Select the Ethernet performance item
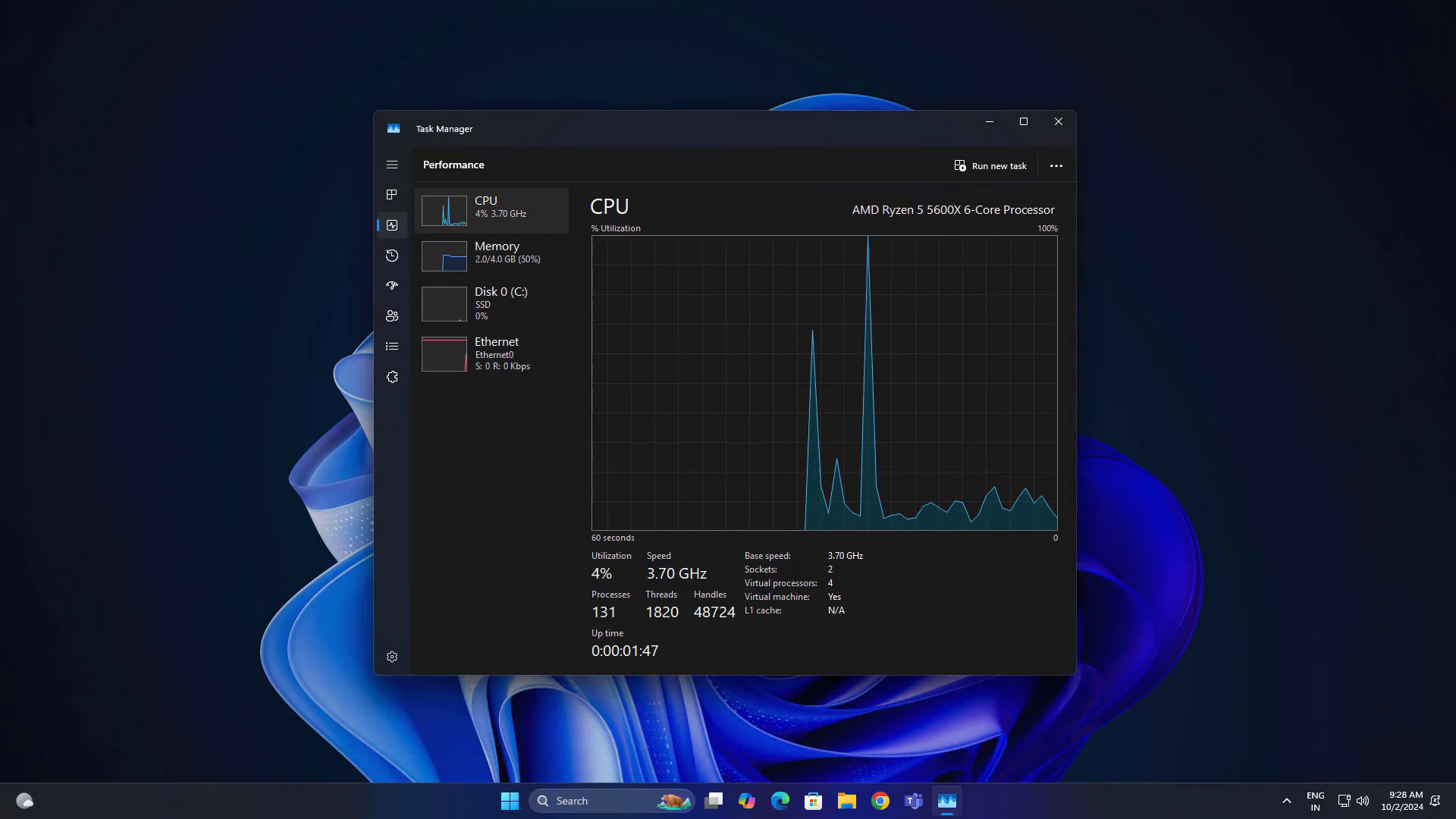Viewport: 1456px width, 819px height. point(491,353)
